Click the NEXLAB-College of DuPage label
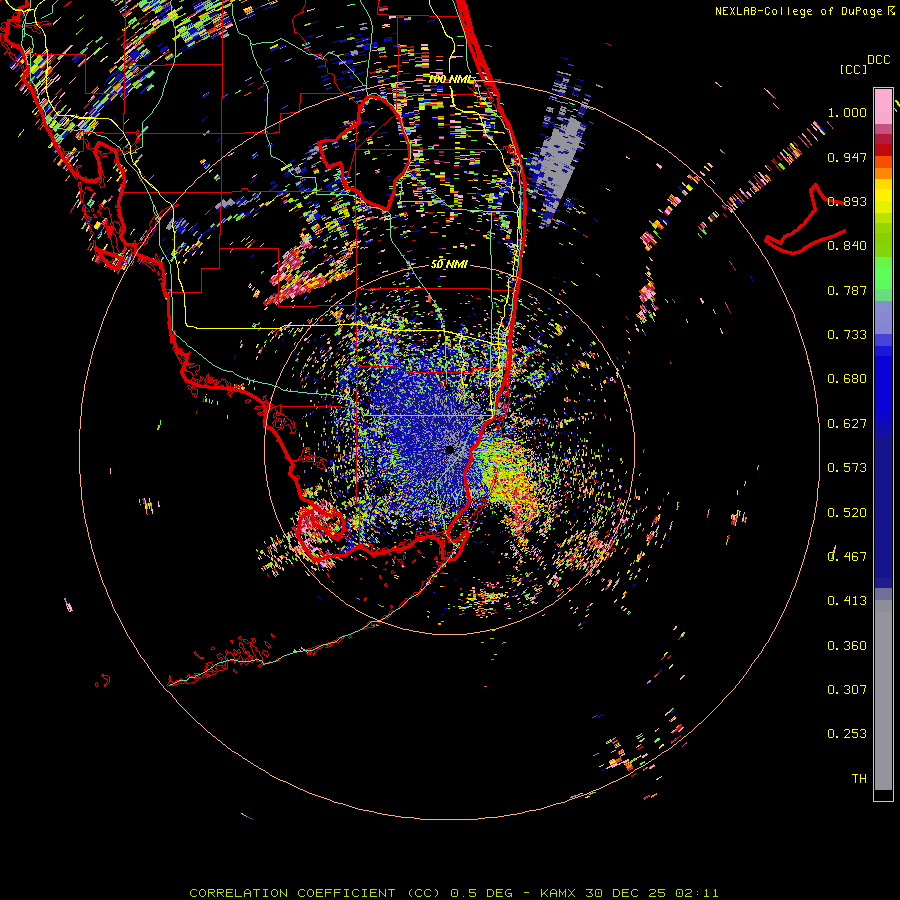 tap(799, 11)
